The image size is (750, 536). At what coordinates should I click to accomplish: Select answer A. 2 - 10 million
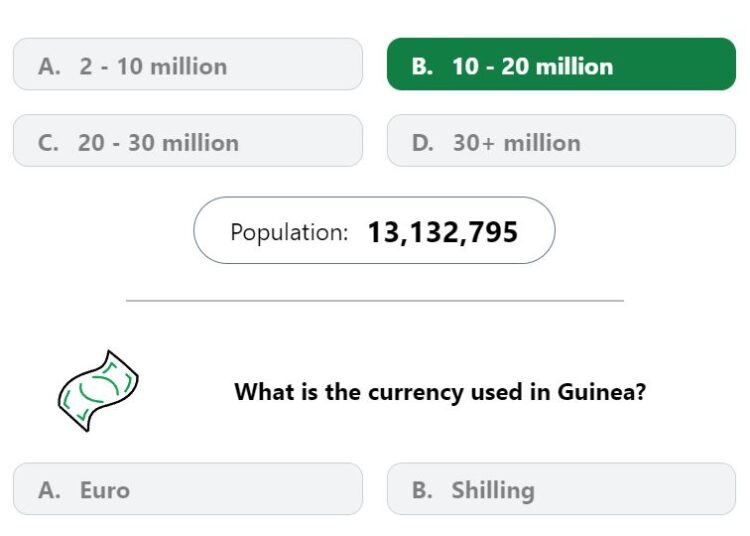(x=188, y=64)
